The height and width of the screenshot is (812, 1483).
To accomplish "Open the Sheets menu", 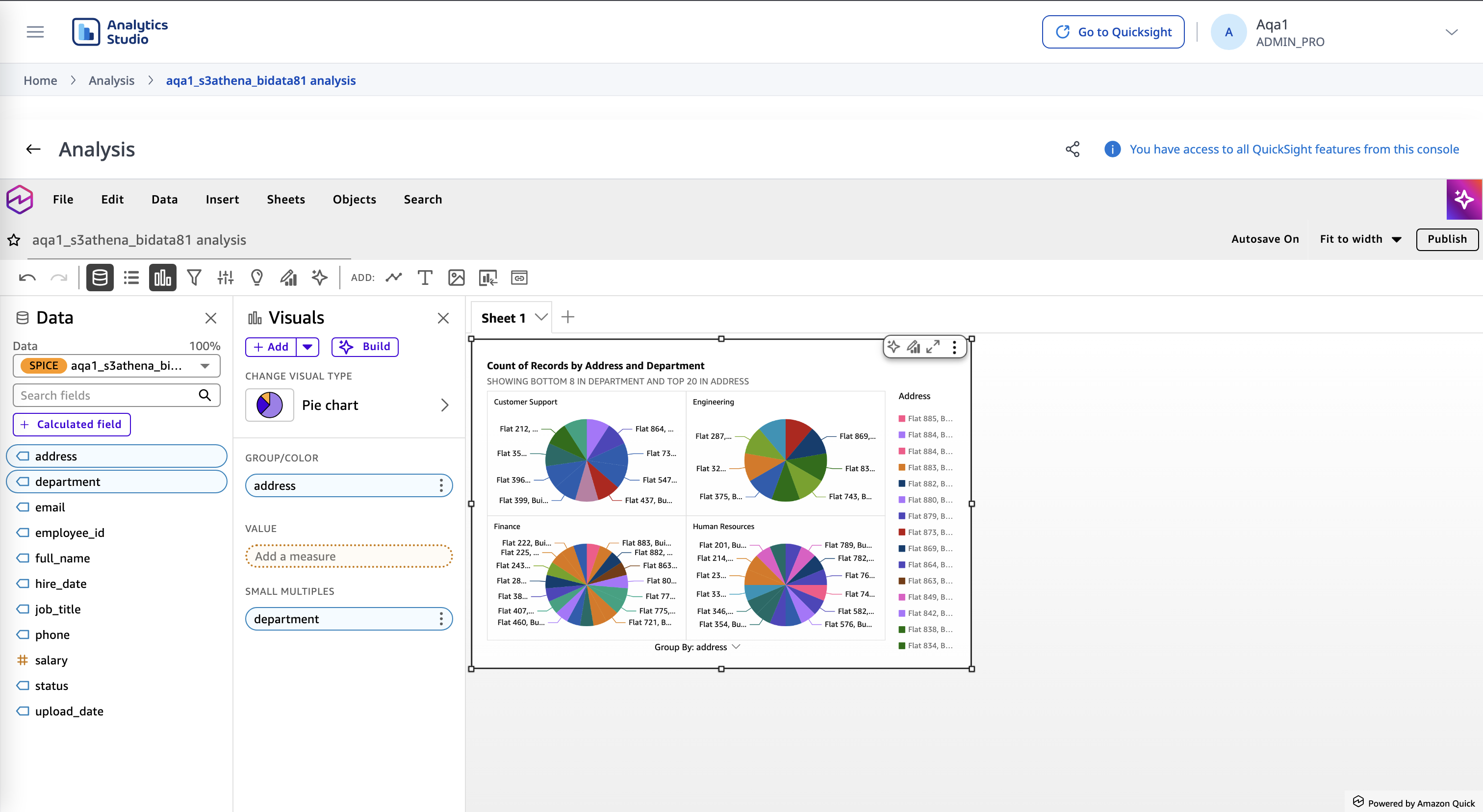I will point(285,200).
